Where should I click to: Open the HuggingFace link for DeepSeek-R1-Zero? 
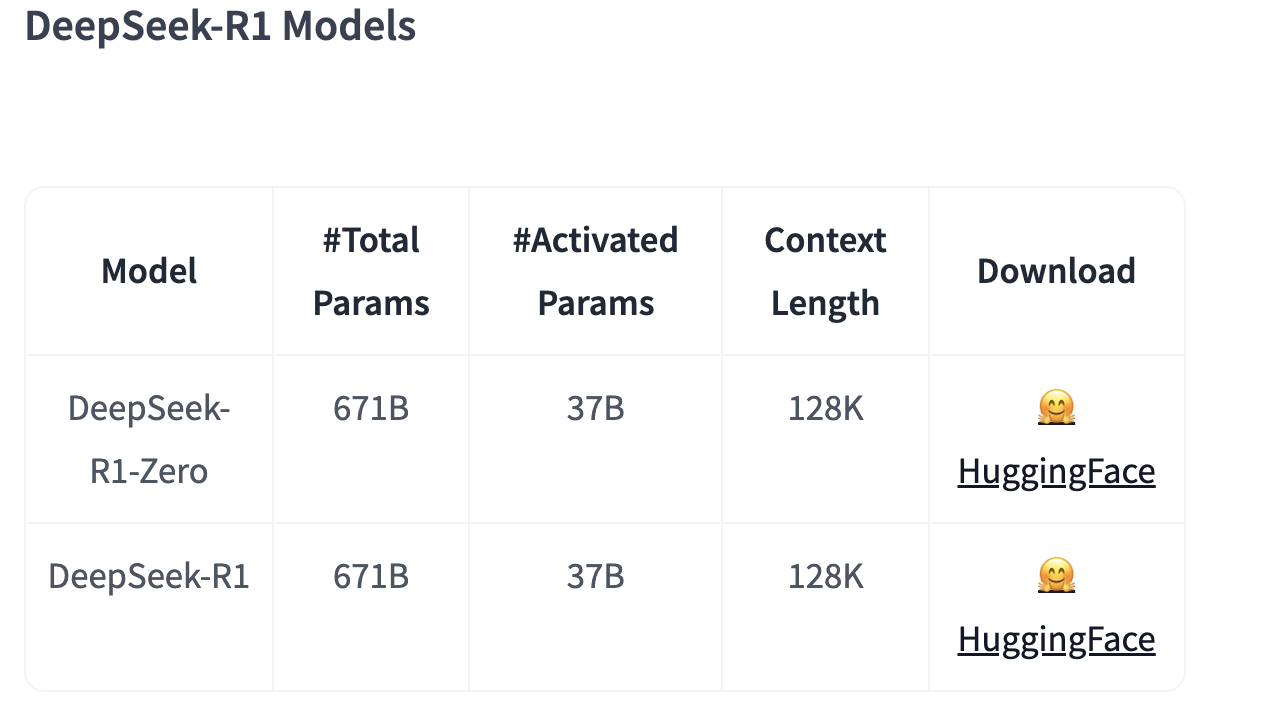tap(1056, 471)
